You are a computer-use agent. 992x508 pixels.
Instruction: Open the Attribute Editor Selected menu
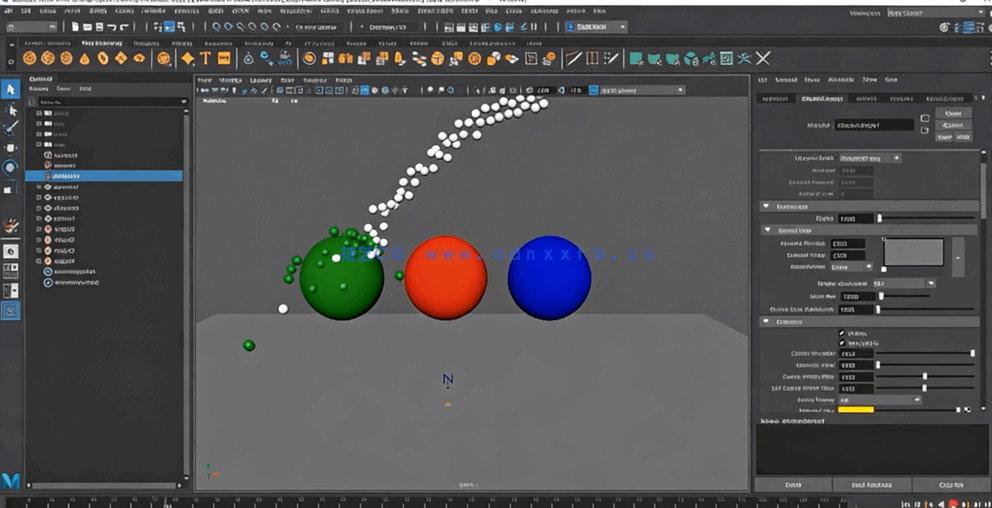(786, 80)
